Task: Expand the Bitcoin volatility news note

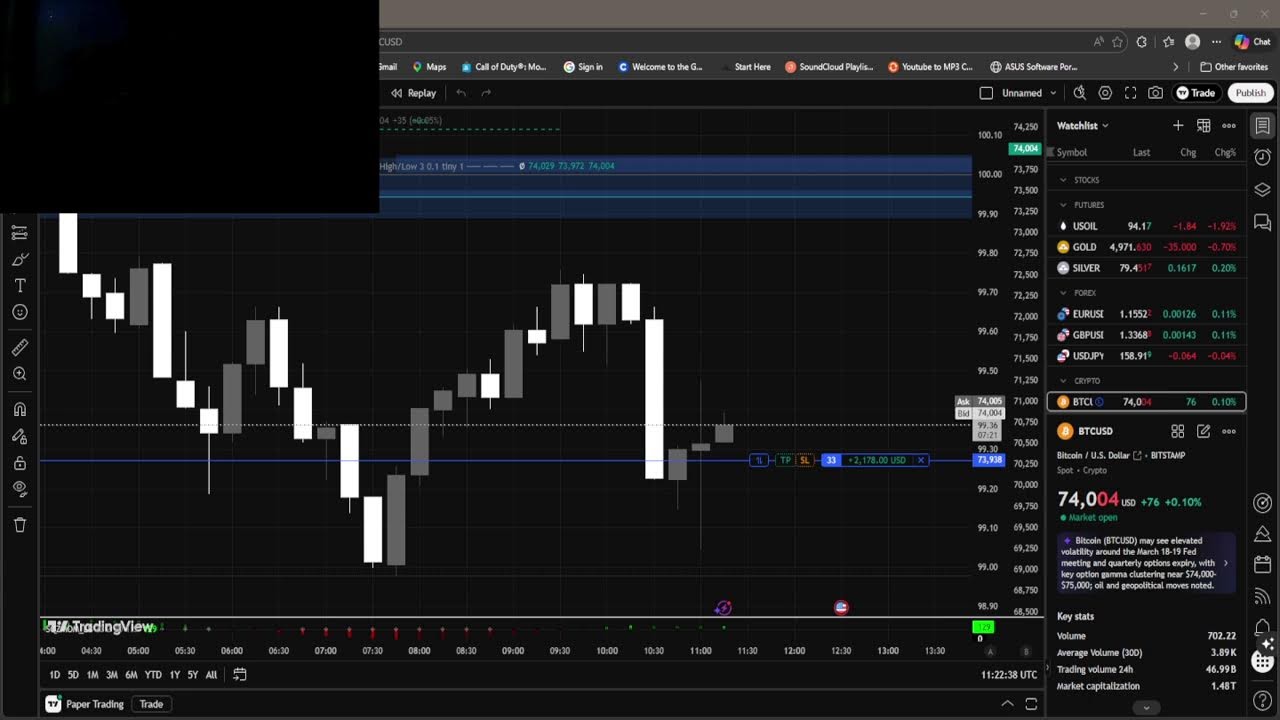Action: 1226,563
